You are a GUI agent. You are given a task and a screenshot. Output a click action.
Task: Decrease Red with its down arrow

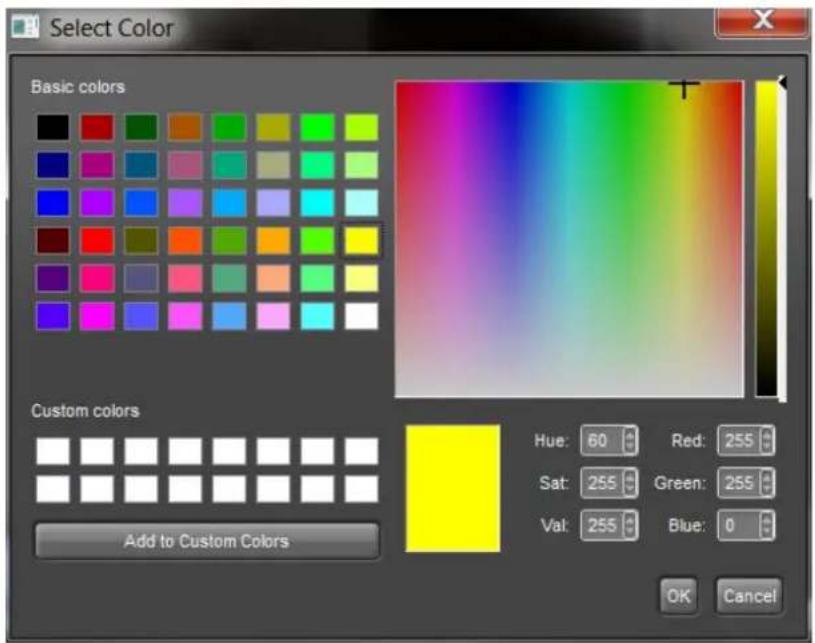pos(767,447)
